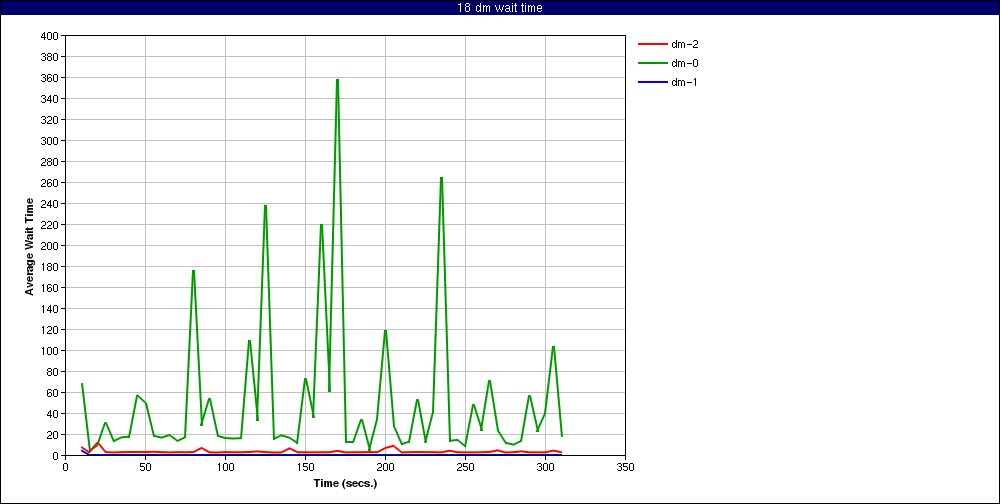Click the 360 y-axis tick label
Screen dimensions: 1000x504
point(50,78)
